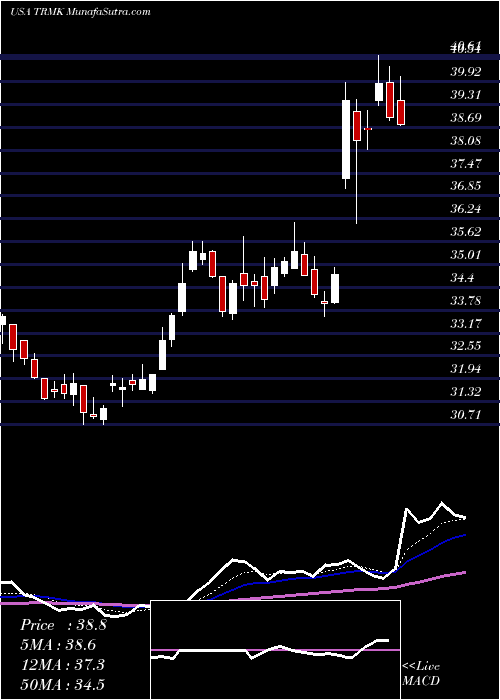
Task: Click the 33.78 price axis label
Action: click(x=466, y=300)
